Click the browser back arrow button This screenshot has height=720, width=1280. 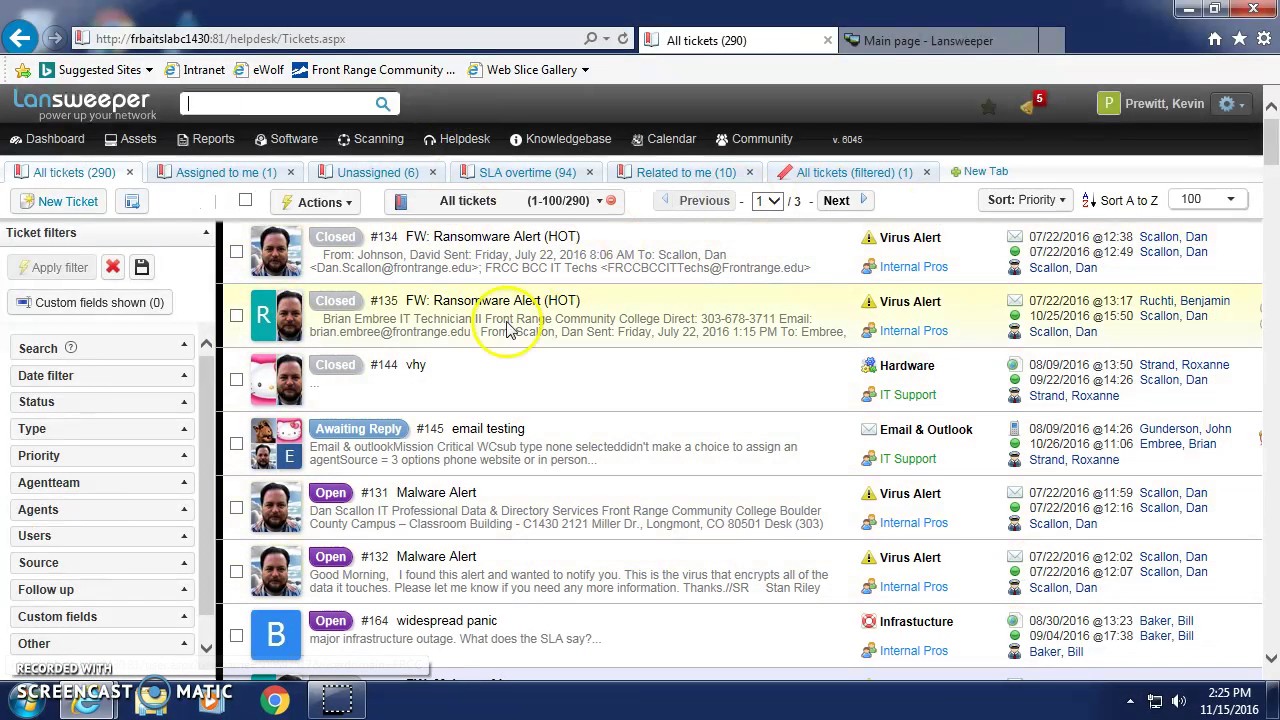[20, 38]
